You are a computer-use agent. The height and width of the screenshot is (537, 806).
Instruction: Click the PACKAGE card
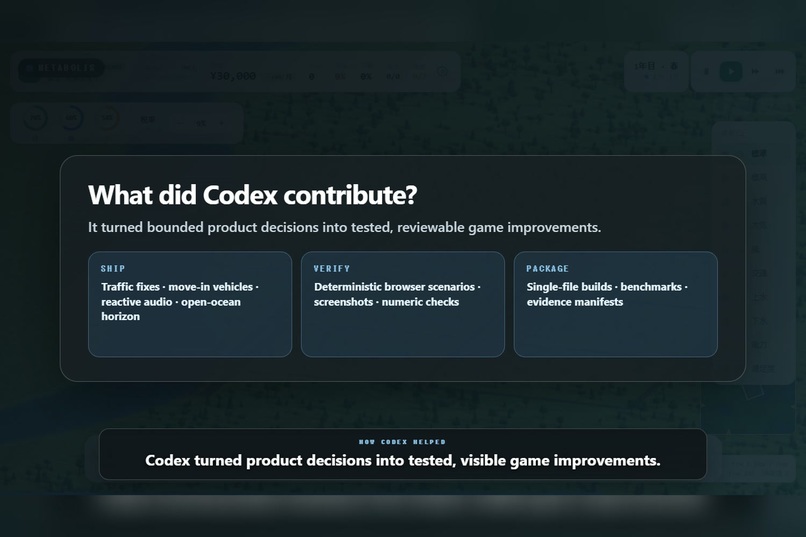(616, 304)
